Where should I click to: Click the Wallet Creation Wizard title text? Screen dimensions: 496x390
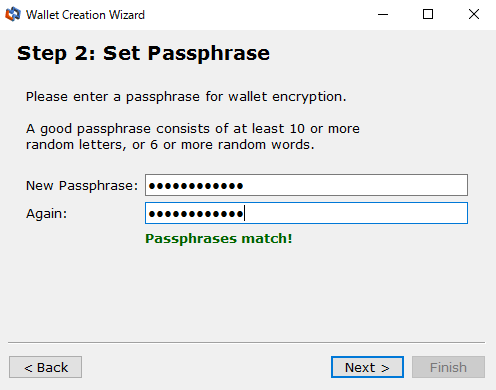tap(85, 15)
